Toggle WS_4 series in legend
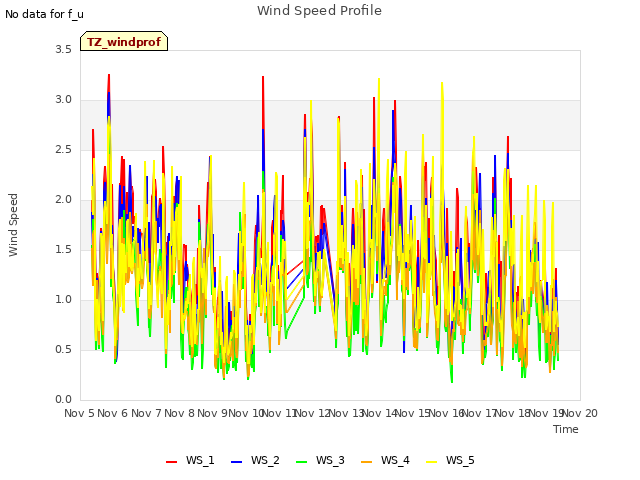 tap(385, 460)
